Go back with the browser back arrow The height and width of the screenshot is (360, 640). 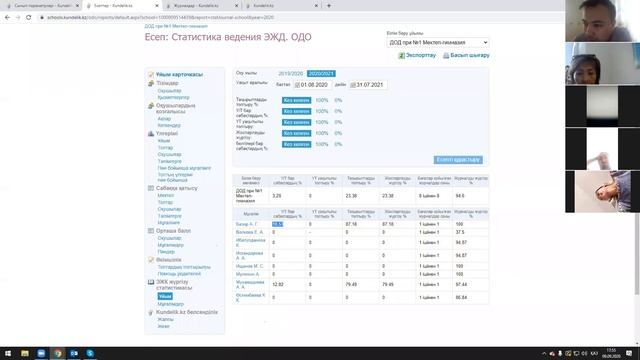(7, 18)
